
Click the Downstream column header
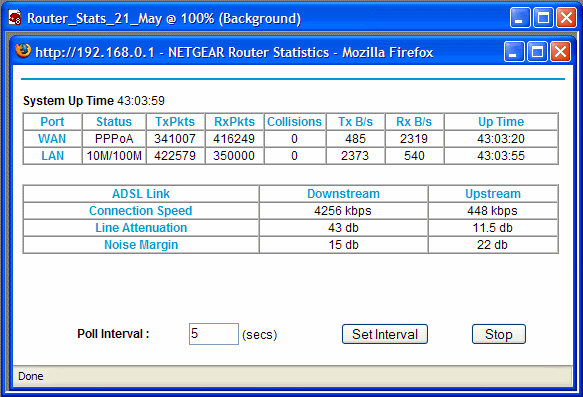343,194
